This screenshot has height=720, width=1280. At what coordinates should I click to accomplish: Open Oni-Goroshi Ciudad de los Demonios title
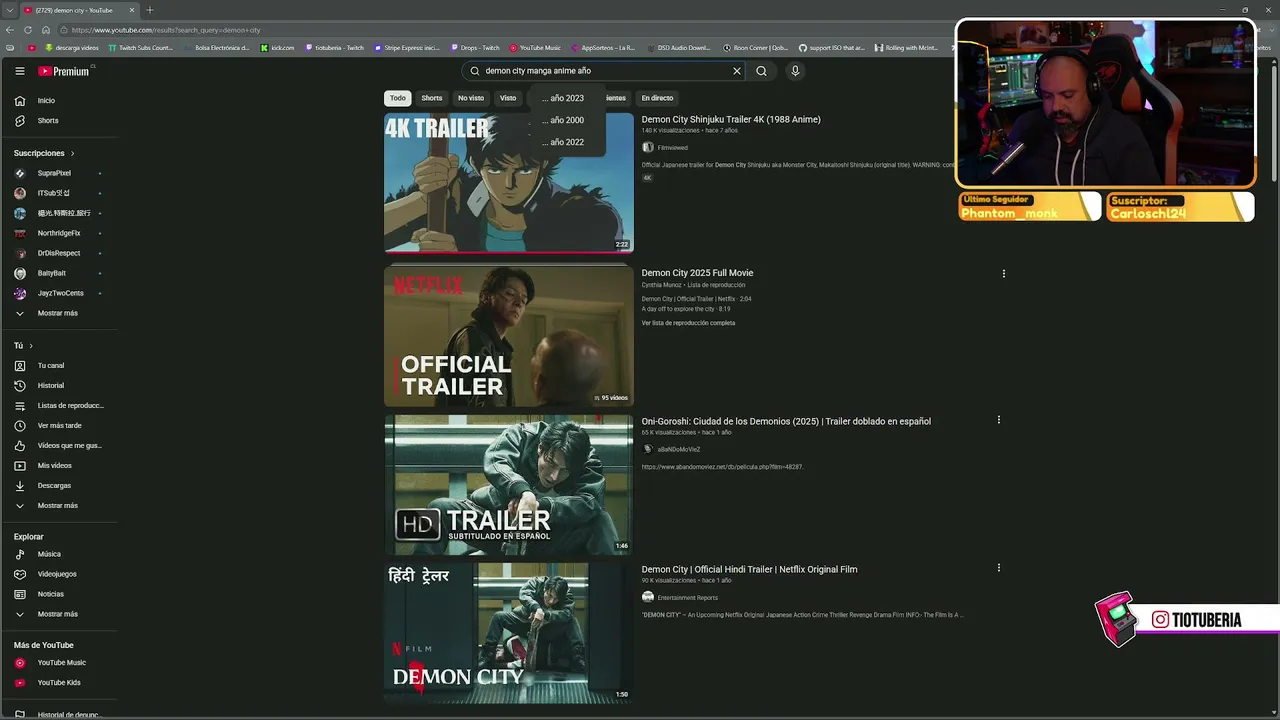[786, 422]
